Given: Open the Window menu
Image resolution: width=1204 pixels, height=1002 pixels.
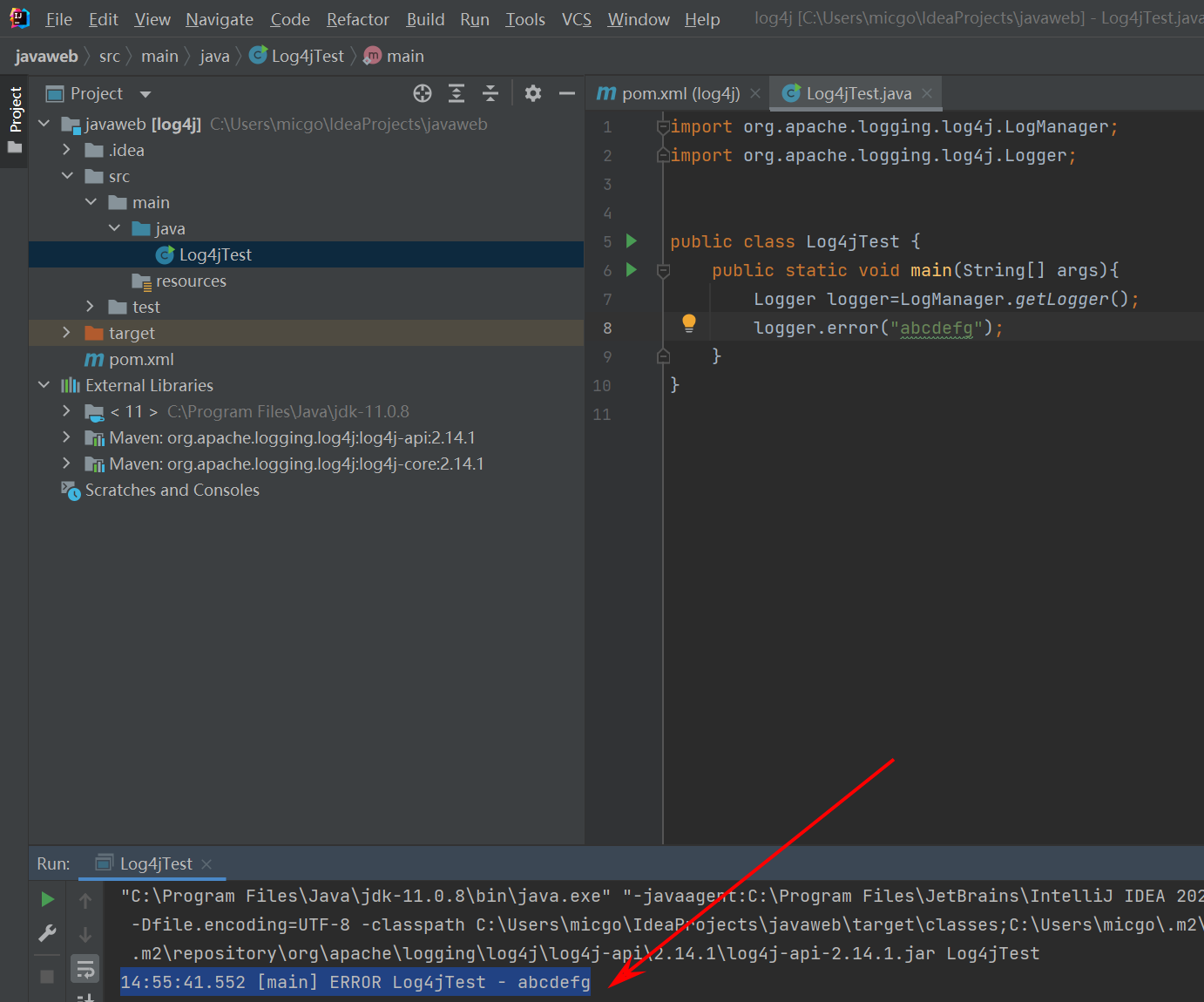Looking at the screenshot, I should (x=639, y=19).
